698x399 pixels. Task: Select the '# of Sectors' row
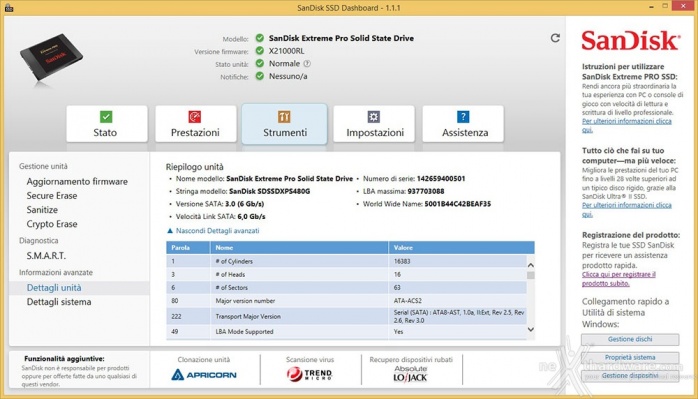coord(346,288)
